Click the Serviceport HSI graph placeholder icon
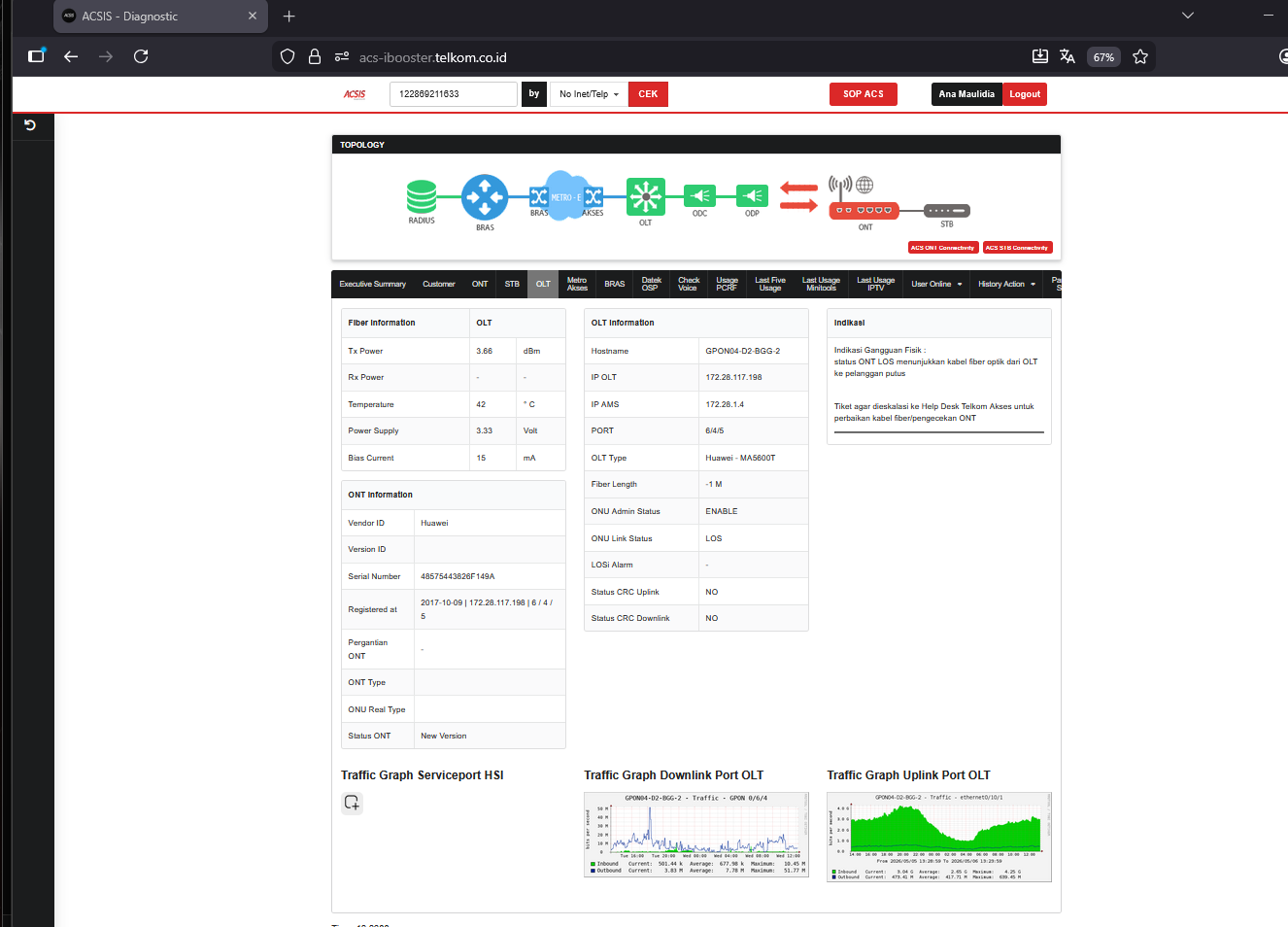 pos(352,803)
